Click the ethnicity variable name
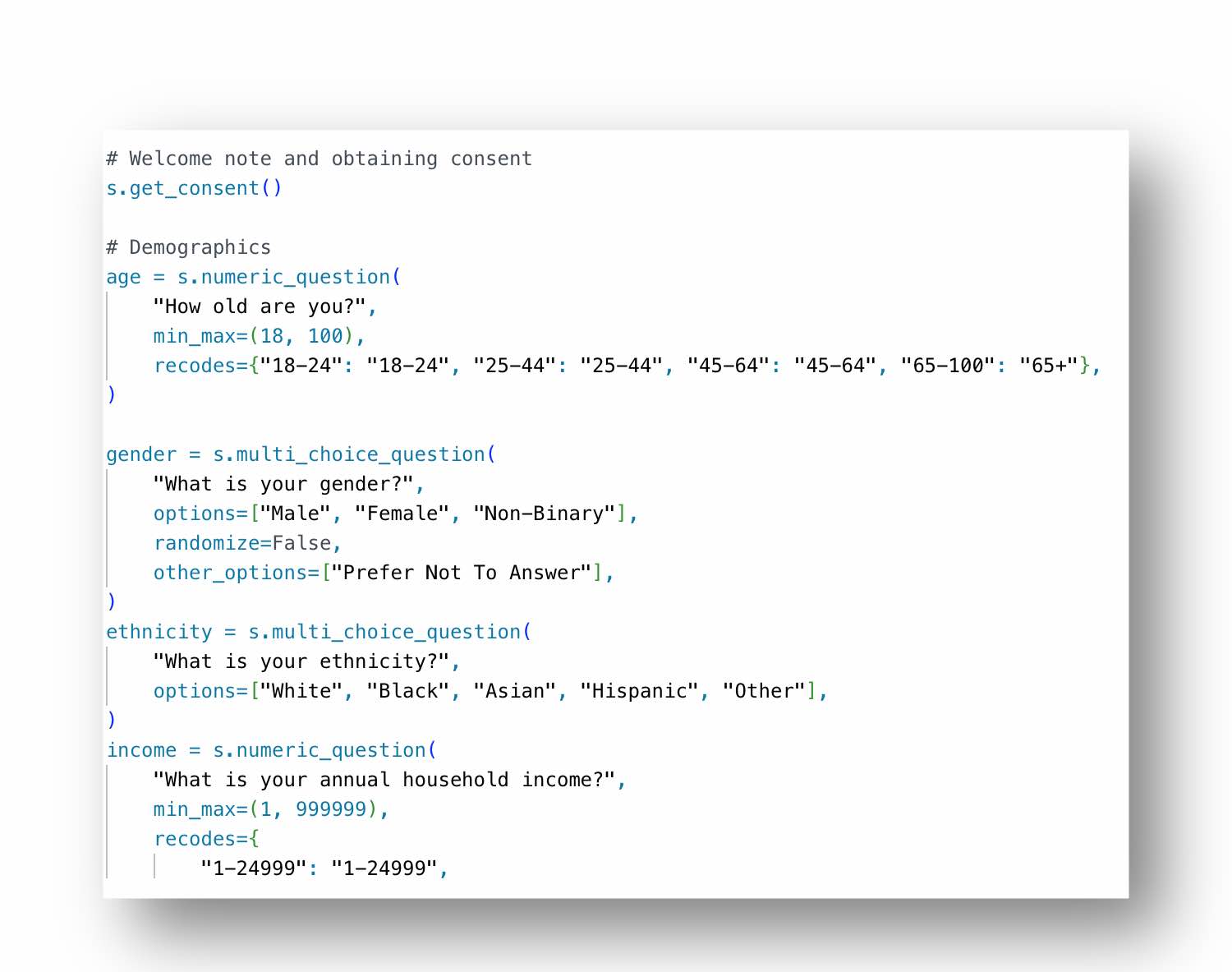1232x972 pixels. click(x=159, y=632)
